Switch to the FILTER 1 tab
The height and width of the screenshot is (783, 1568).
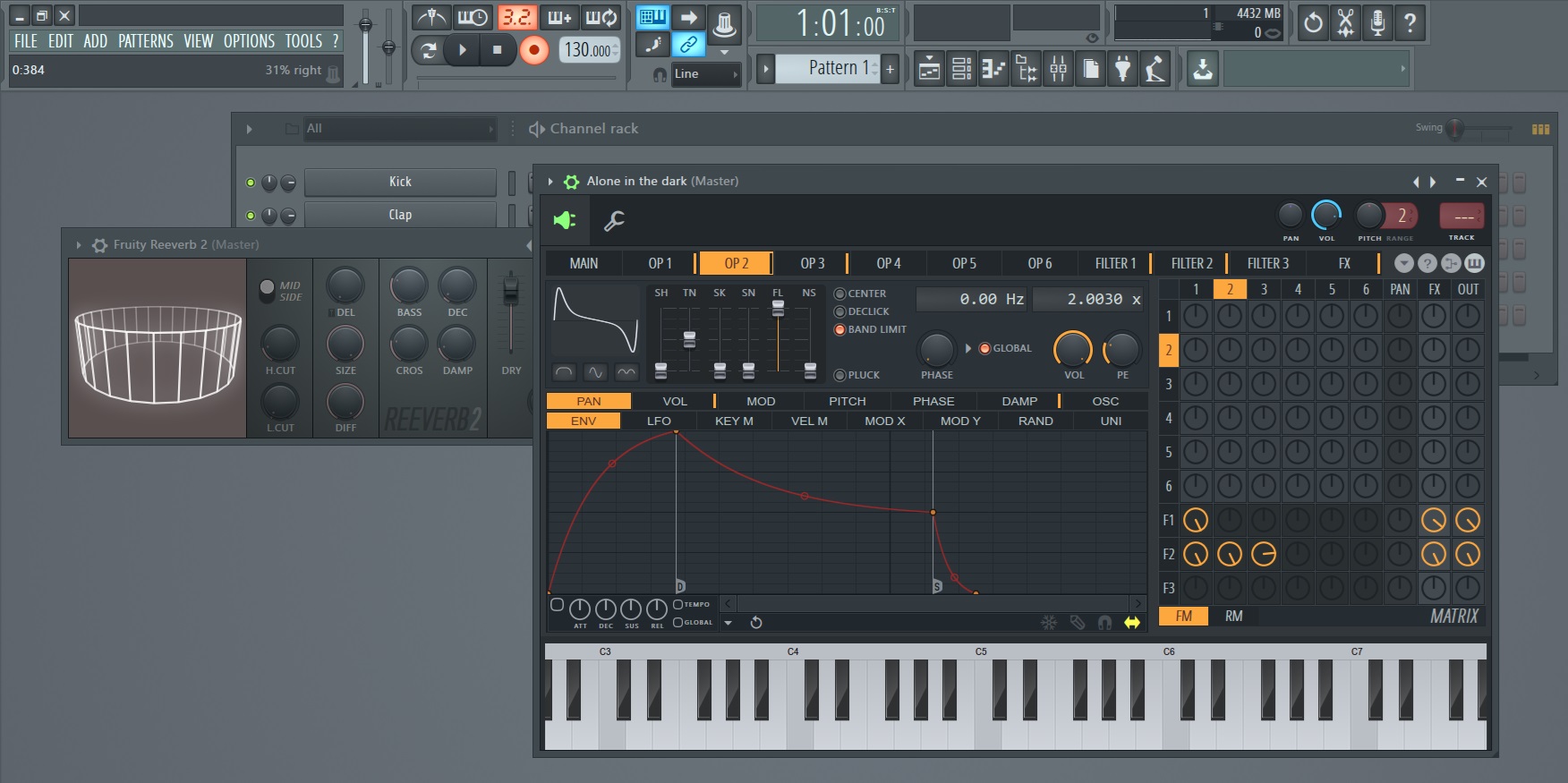coord(1114,263)
